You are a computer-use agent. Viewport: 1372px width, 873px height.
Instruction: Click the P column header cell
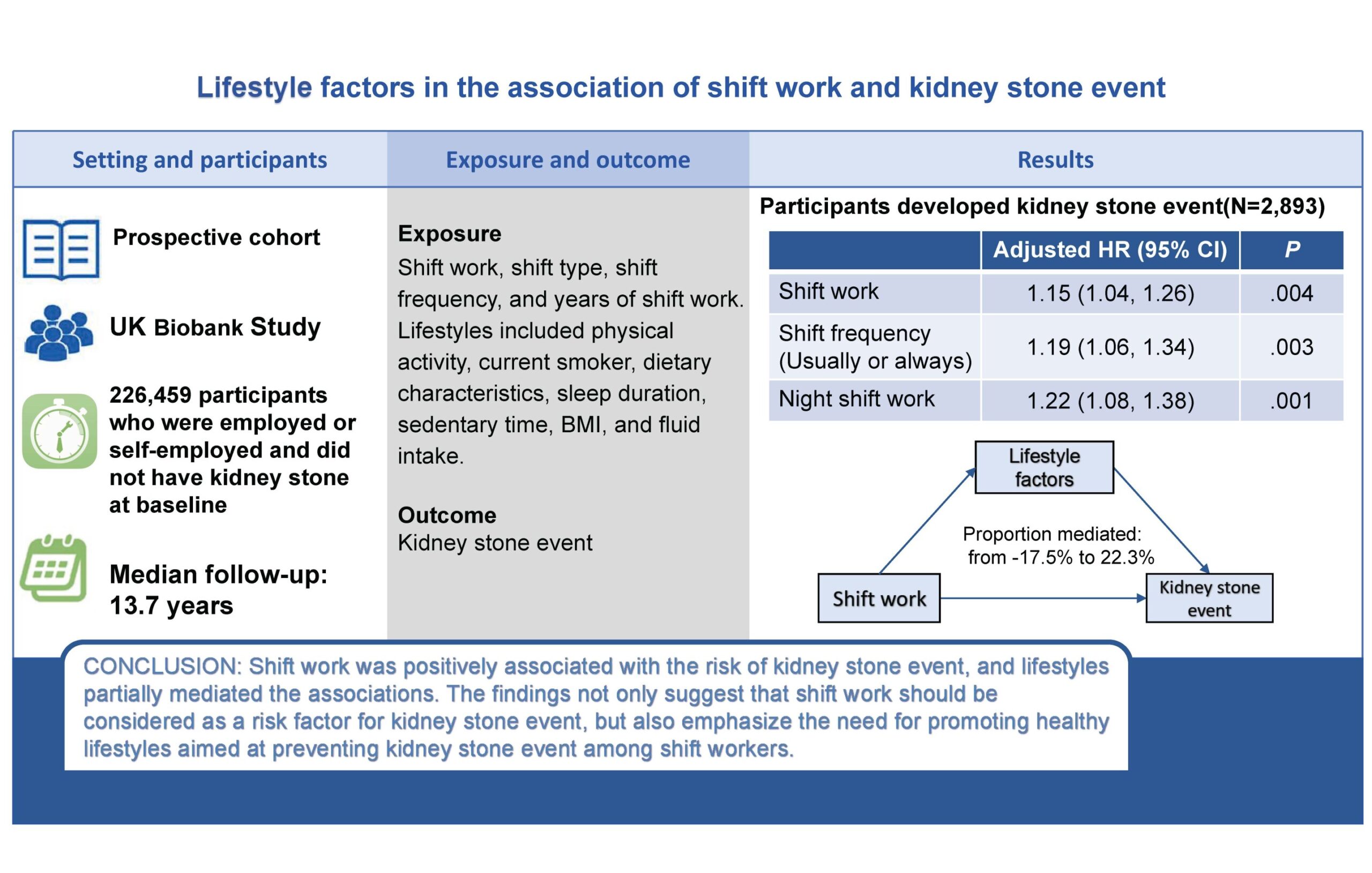coord(1291,250)
